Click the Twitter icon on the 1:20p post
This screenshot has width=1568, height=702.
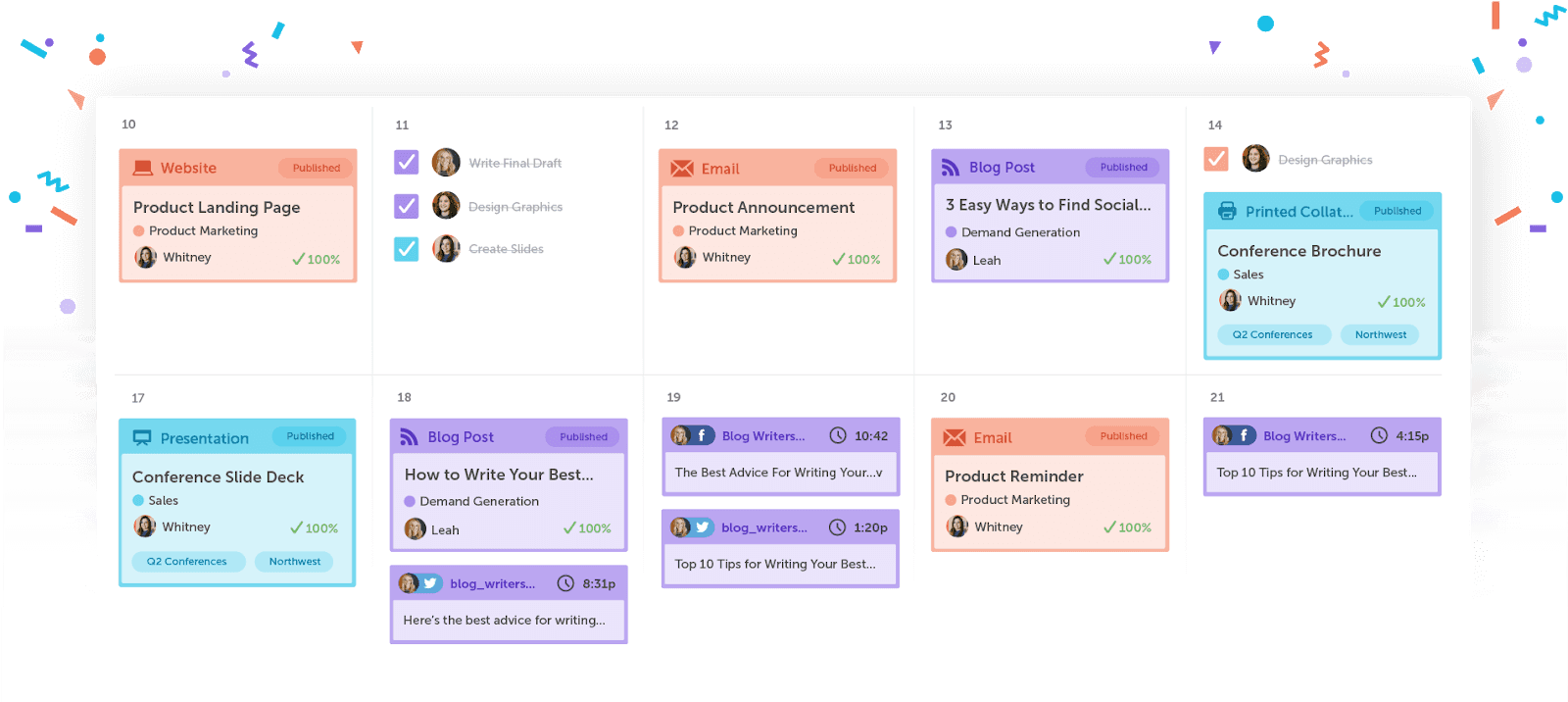(702, 527)
